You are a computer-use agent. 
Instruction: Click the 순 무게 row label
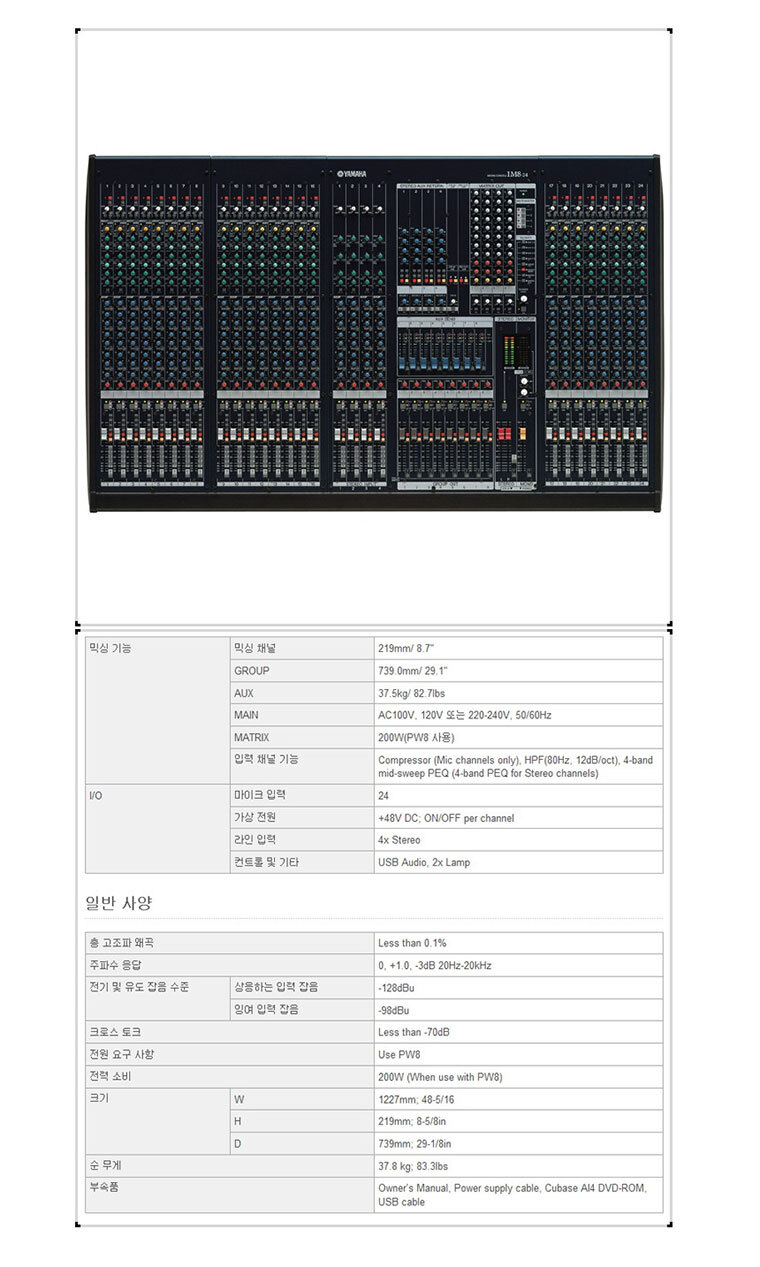click(x=230, y=1166)
